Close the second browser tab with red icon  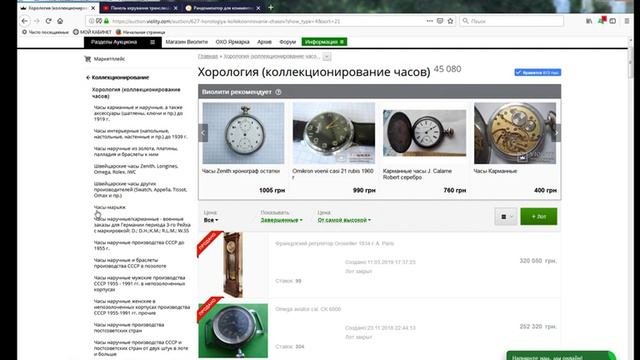click(x=176, y=8)
